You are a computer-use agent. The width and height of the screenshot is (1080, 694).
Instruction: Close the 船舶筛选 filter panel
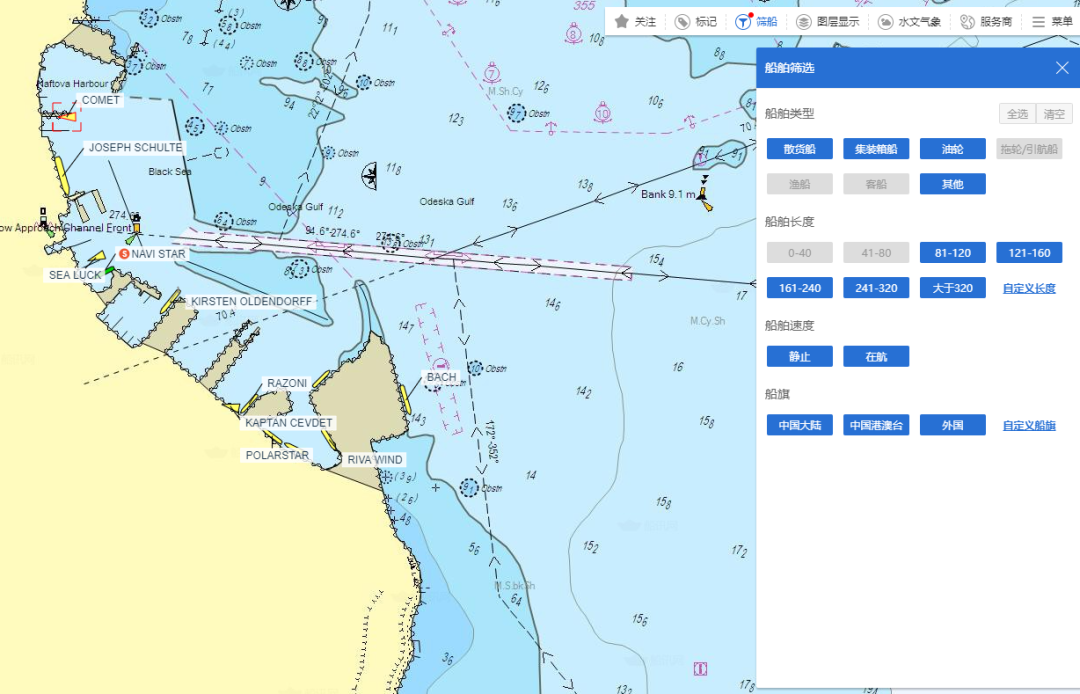(x=1062, y=68)
